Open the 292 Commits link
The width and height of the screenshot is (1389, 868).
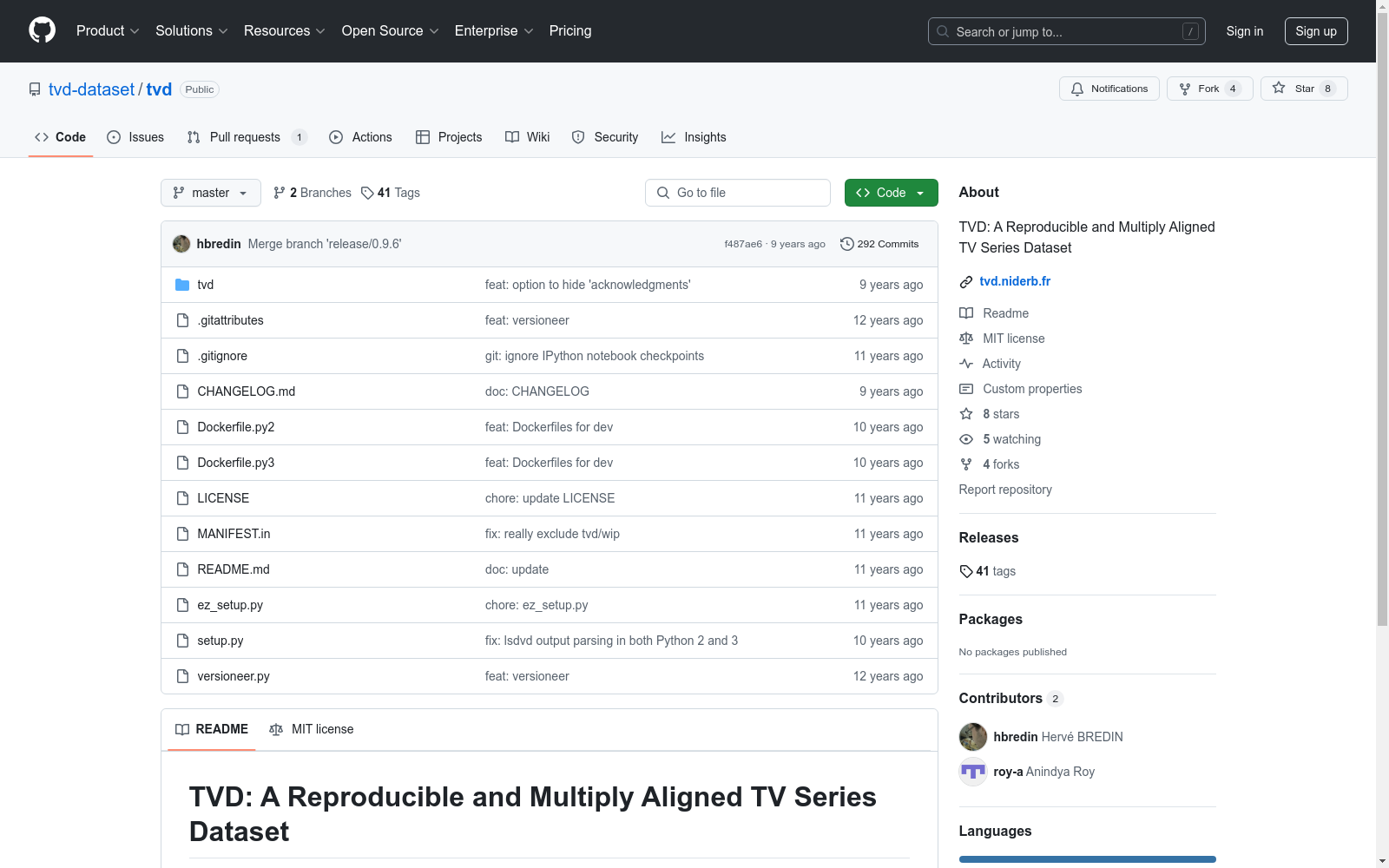click(x=879, y=244)
